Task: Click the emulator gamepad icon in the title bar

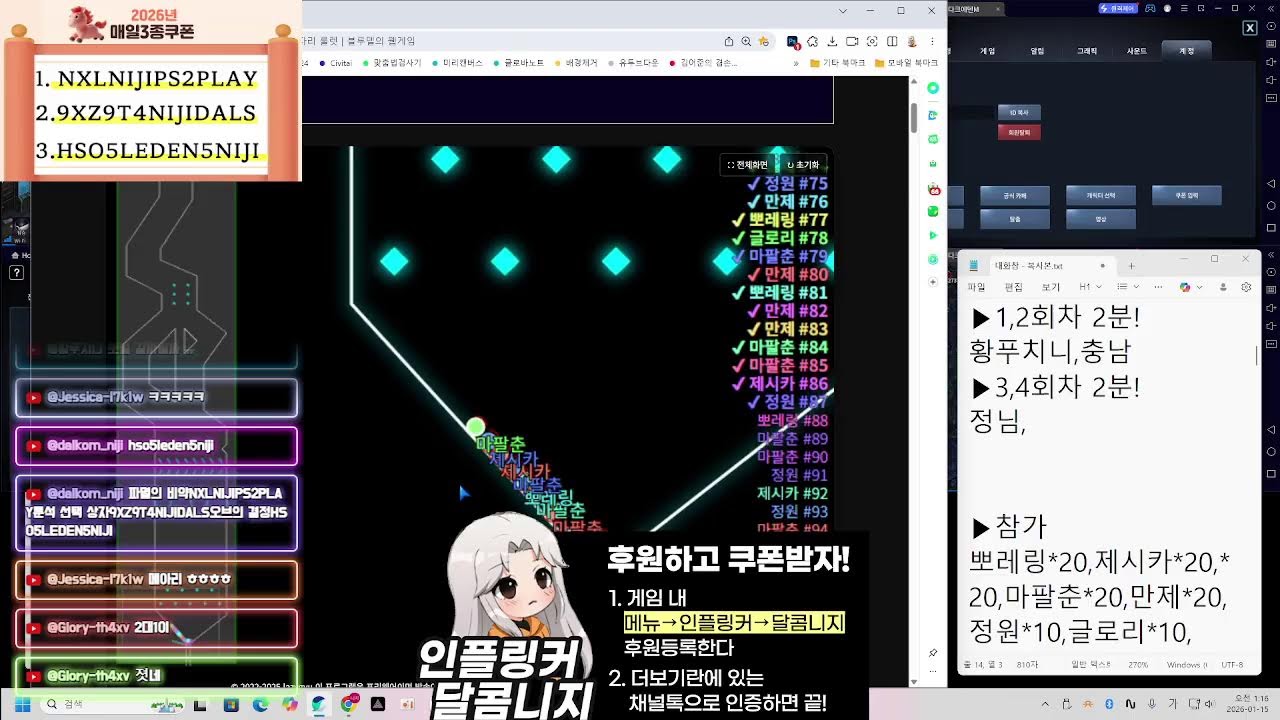Action: [x=1150, y=8]
